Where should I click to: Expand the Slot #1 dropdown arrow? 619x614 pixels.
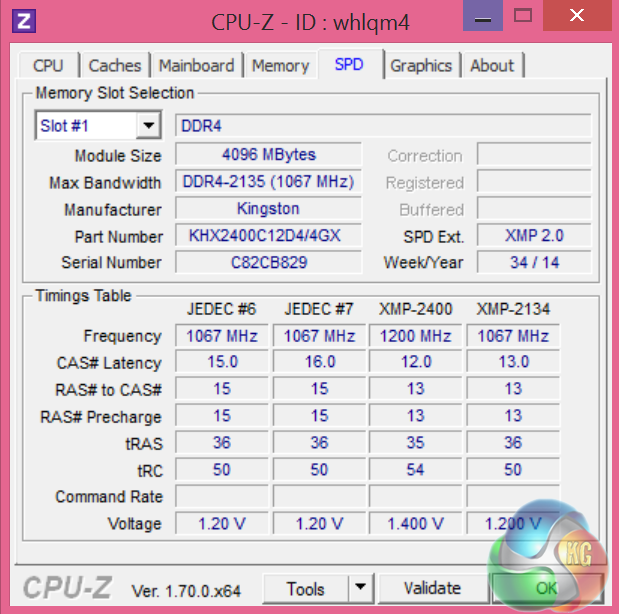[x=148, y=126]
